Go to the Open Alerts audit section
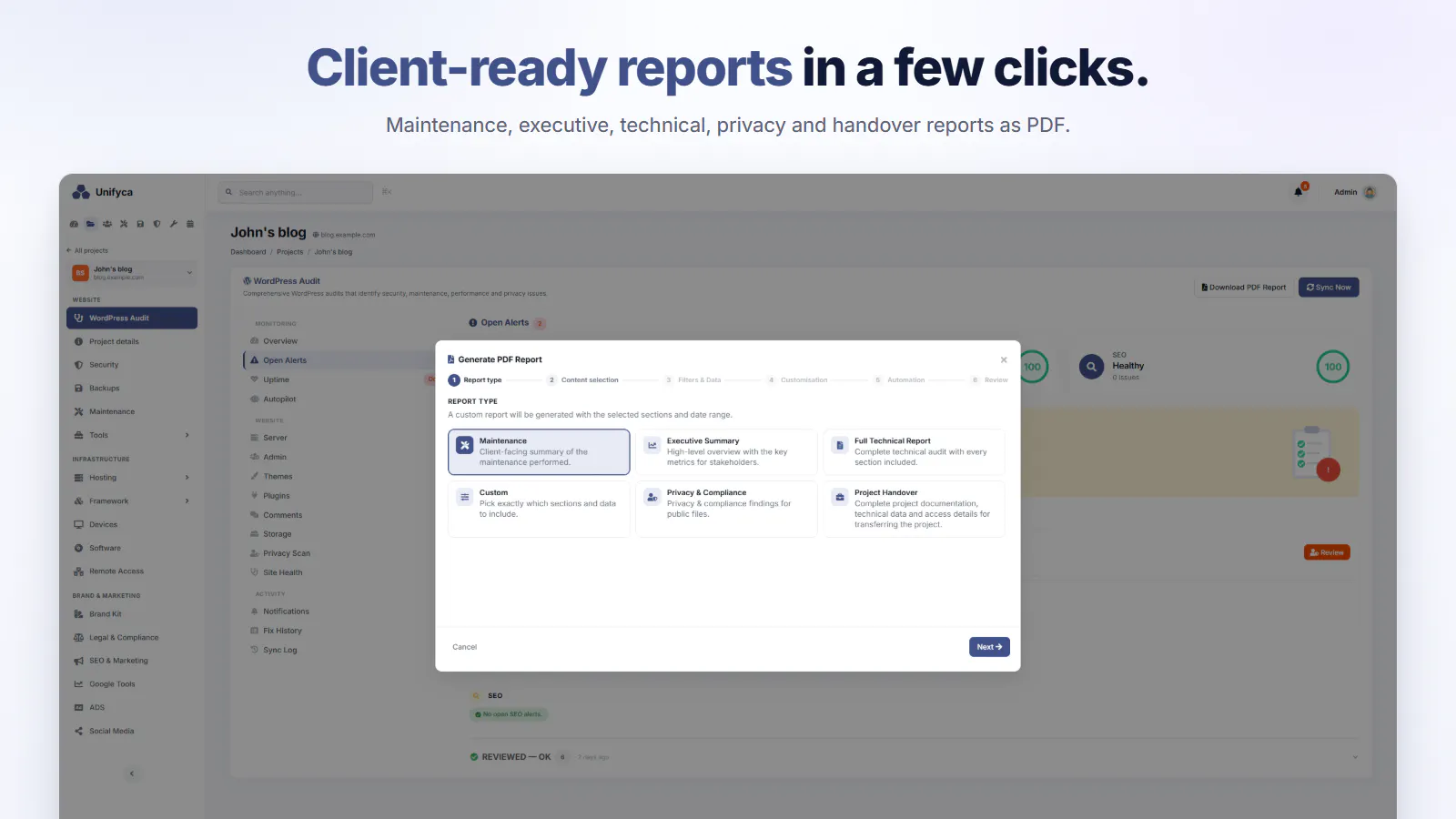 pos(337,360)
